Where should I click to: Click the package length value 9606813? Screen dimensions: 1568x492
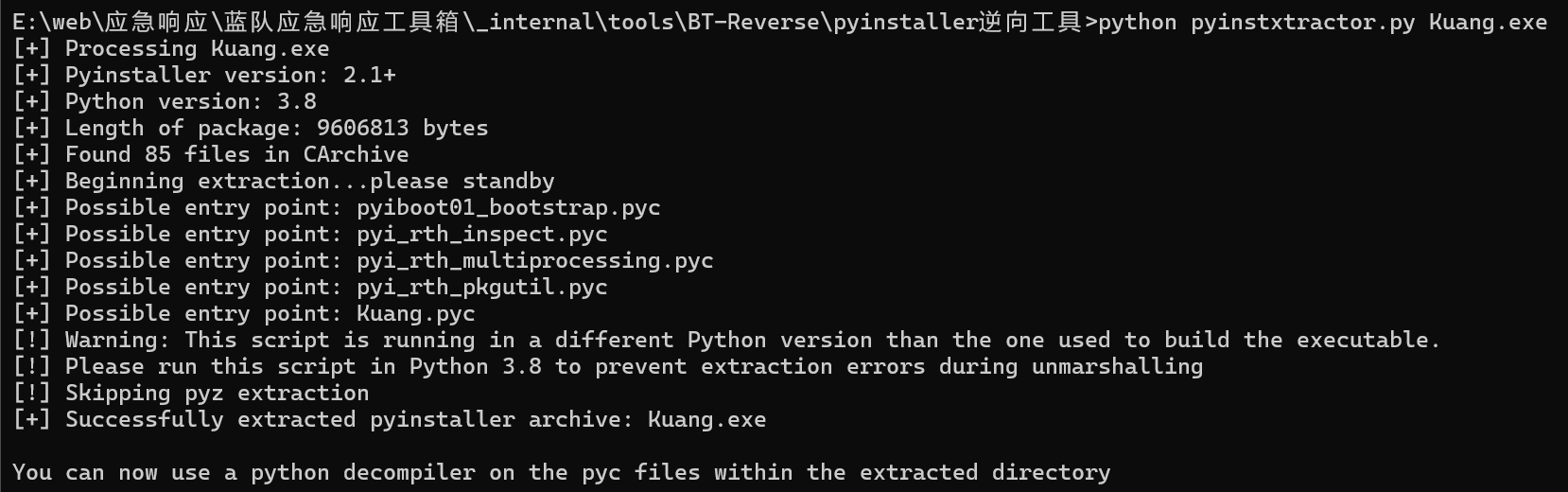tap(362, 128)
